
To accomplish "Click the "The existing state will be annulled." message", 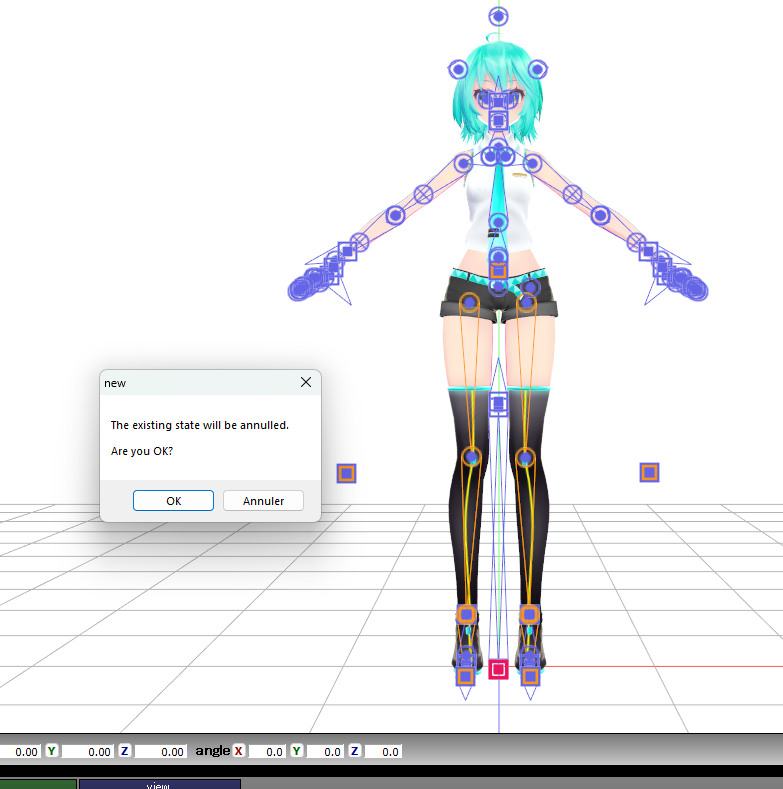I will click(x=200, y=425).
